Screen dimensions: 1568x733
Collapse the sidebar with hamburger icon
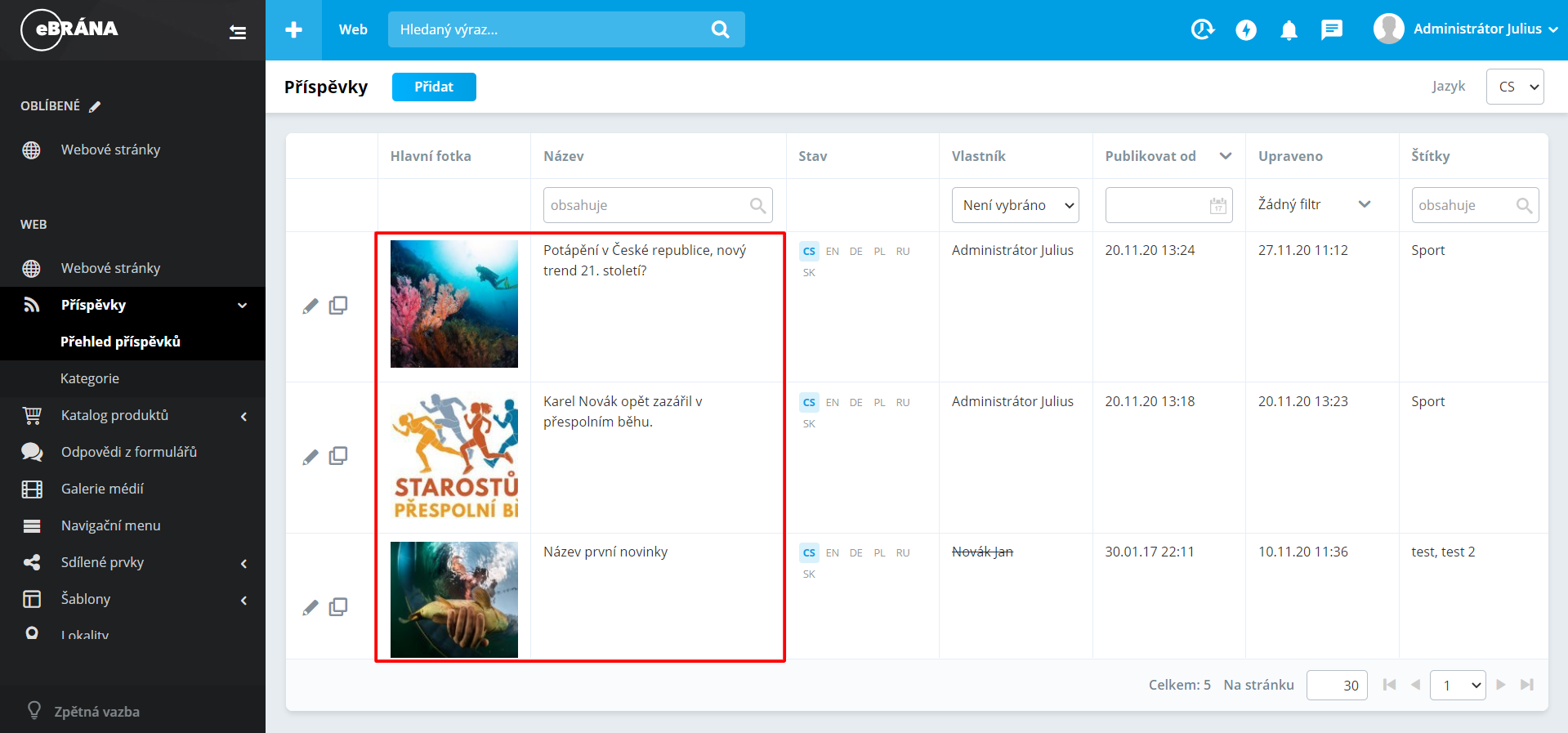(x=238, y=32)
